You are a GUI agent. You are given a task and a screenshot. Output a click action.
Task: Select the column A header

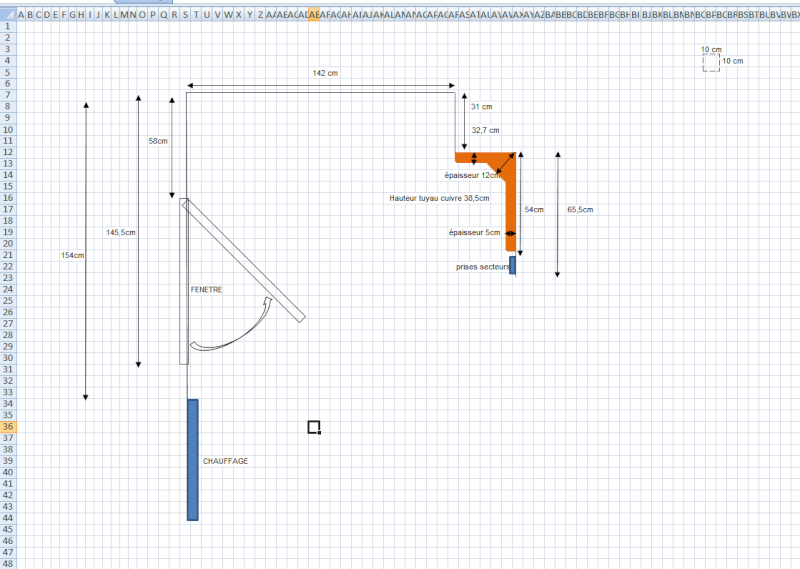[x=21, y=15]
